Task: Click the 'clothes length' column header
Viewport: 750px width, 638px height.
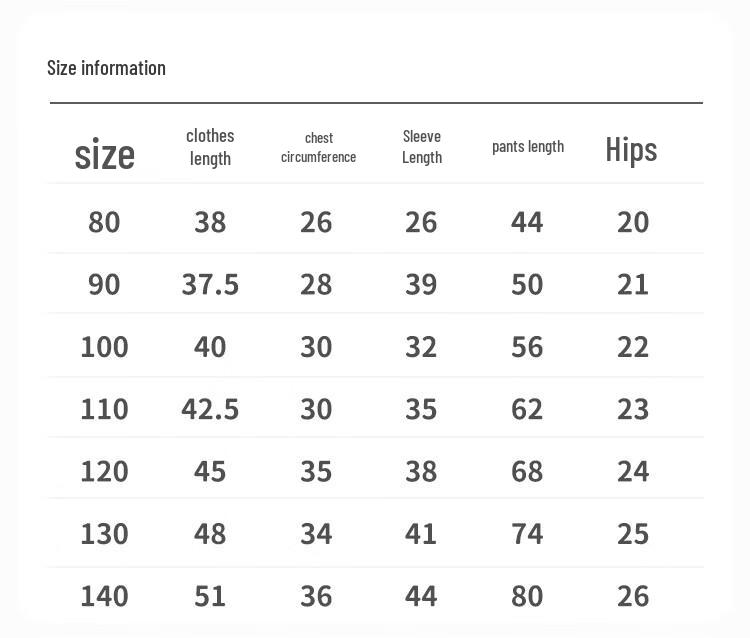Action: [x=210, y=147]
